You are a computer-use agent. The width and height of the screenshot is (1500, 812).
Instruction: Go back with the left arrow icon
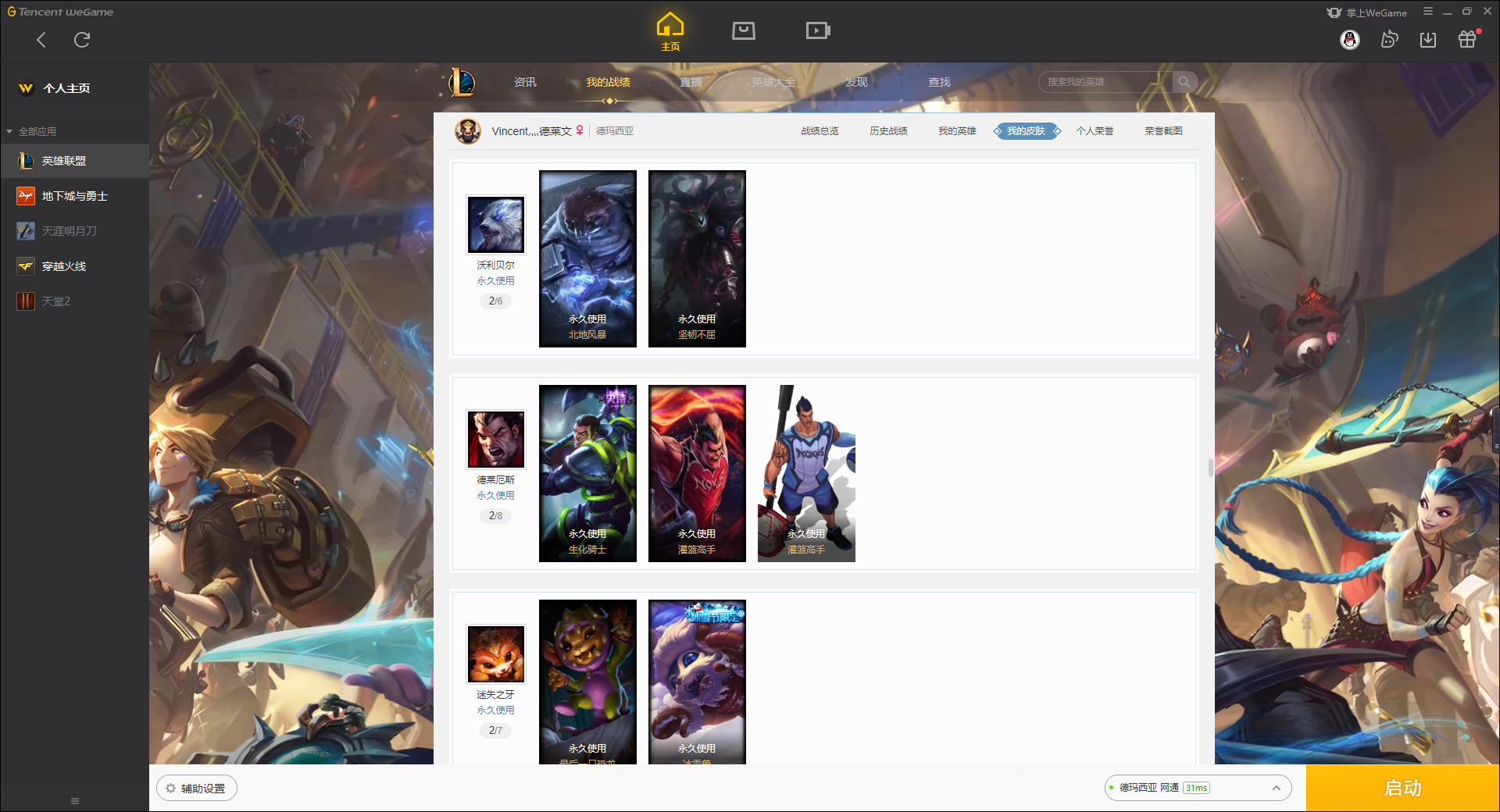(x=41, y=40)
